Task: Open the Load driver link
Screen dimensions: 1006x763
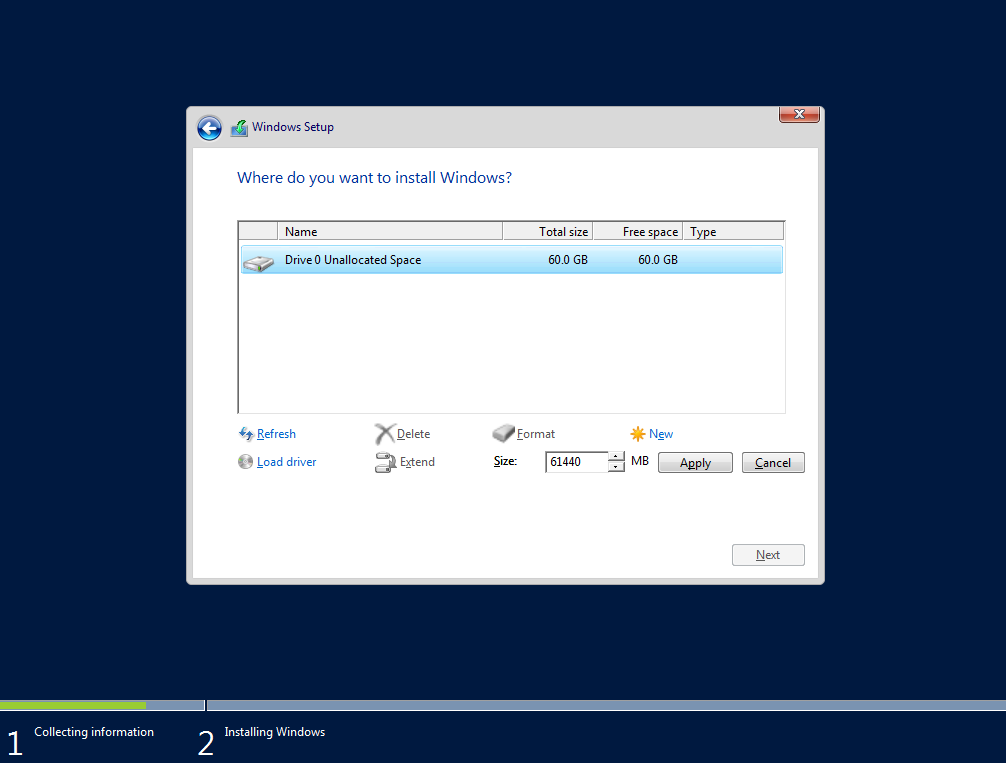Action: [286, 462]
